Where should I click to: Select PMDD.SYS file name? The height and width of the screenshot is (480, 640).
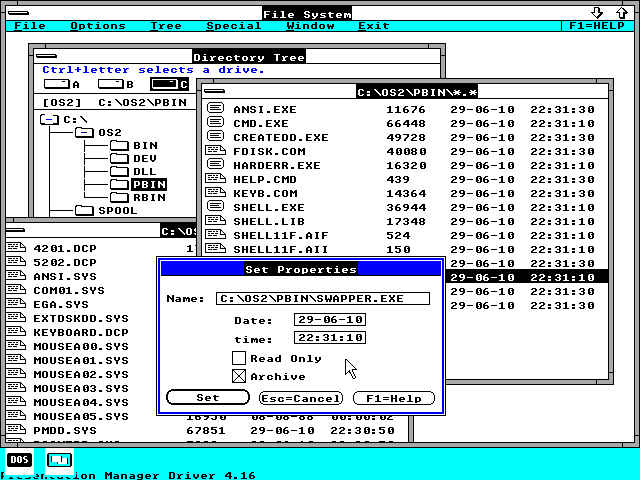click(x=65, y=431)
